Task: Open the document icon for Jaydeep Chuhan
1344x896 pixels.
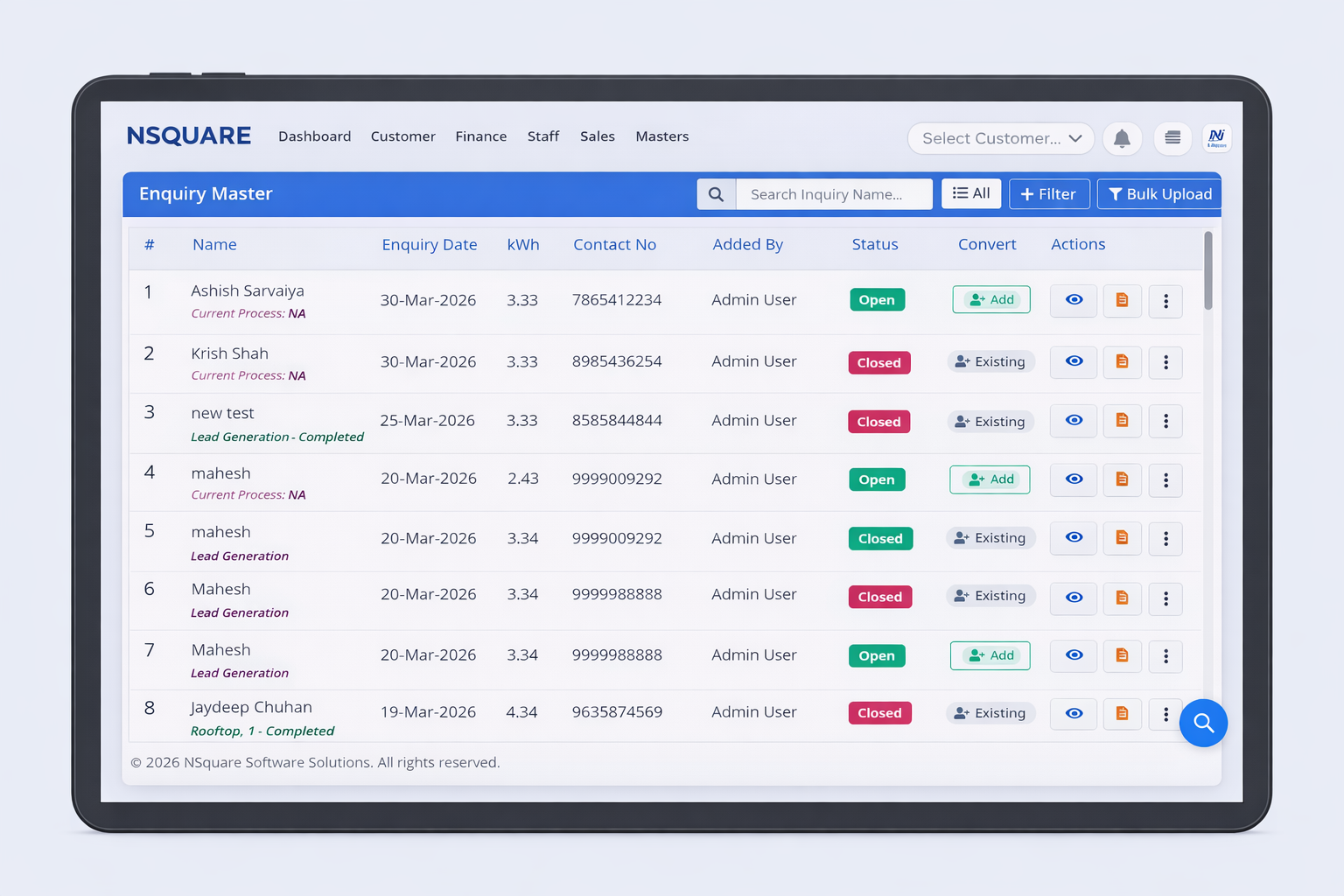Action: tap(1122, 713)
